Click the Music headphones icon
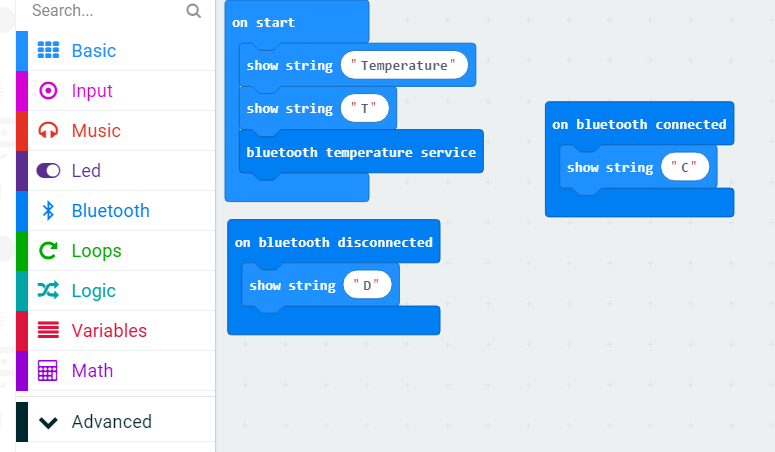 [48, 131]
